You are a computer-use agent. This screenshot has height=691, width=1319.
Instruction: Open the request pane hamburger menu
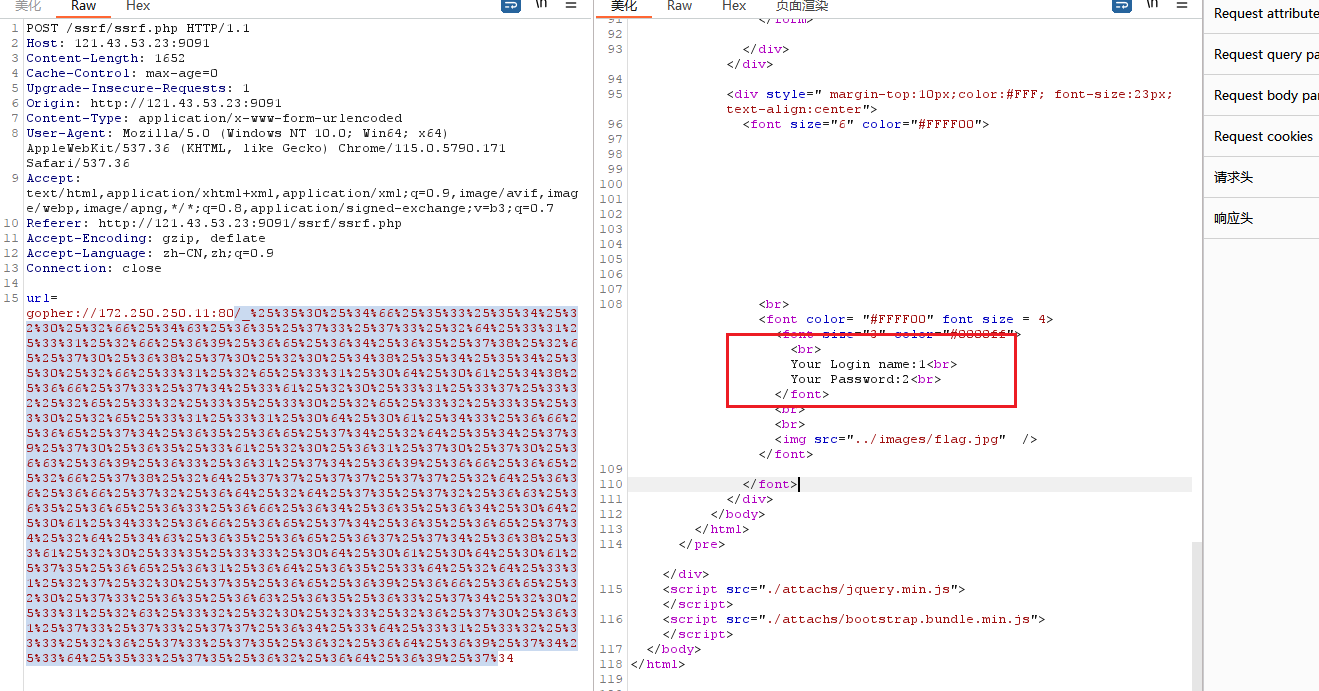click(571, 5)
